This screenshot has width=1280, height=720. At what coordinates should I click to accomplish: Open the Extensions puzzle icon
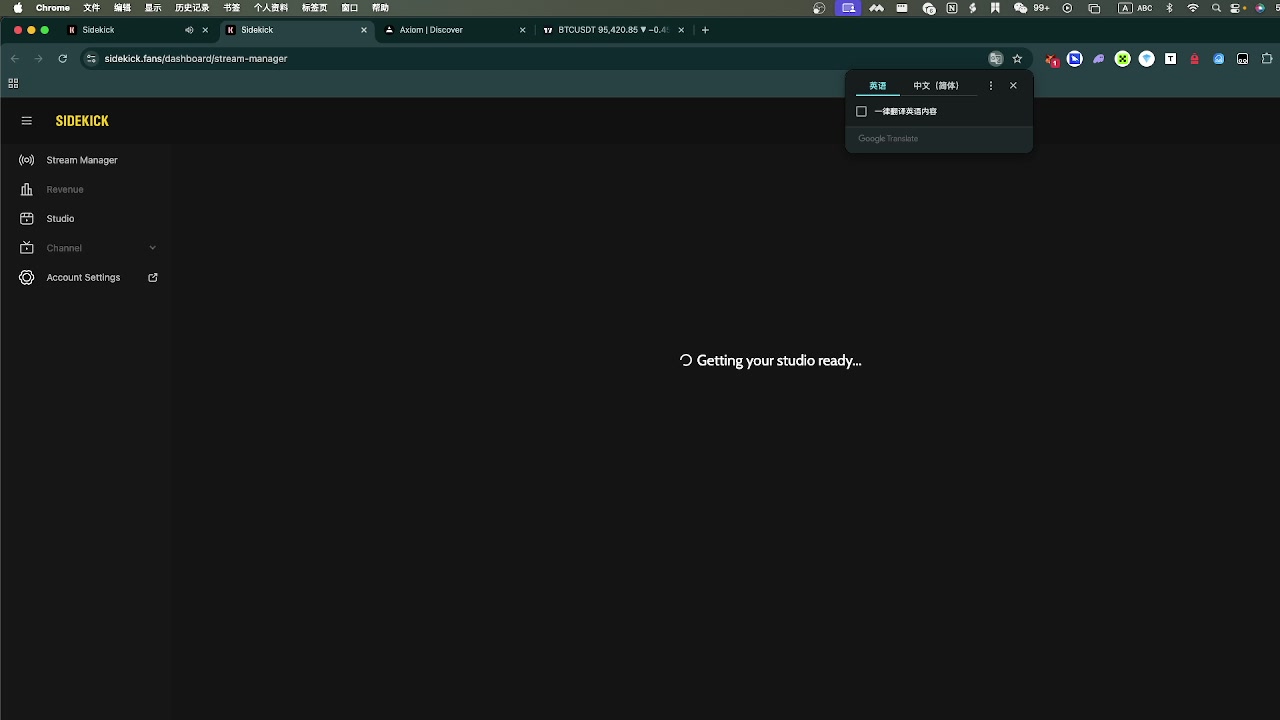point(1266,59)
